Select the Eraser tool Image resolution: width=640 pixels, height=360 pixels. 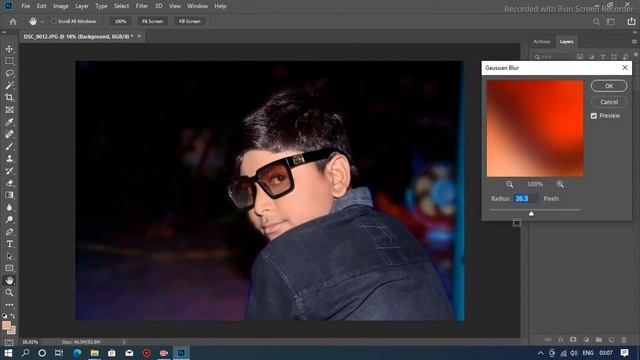point(9,183)
